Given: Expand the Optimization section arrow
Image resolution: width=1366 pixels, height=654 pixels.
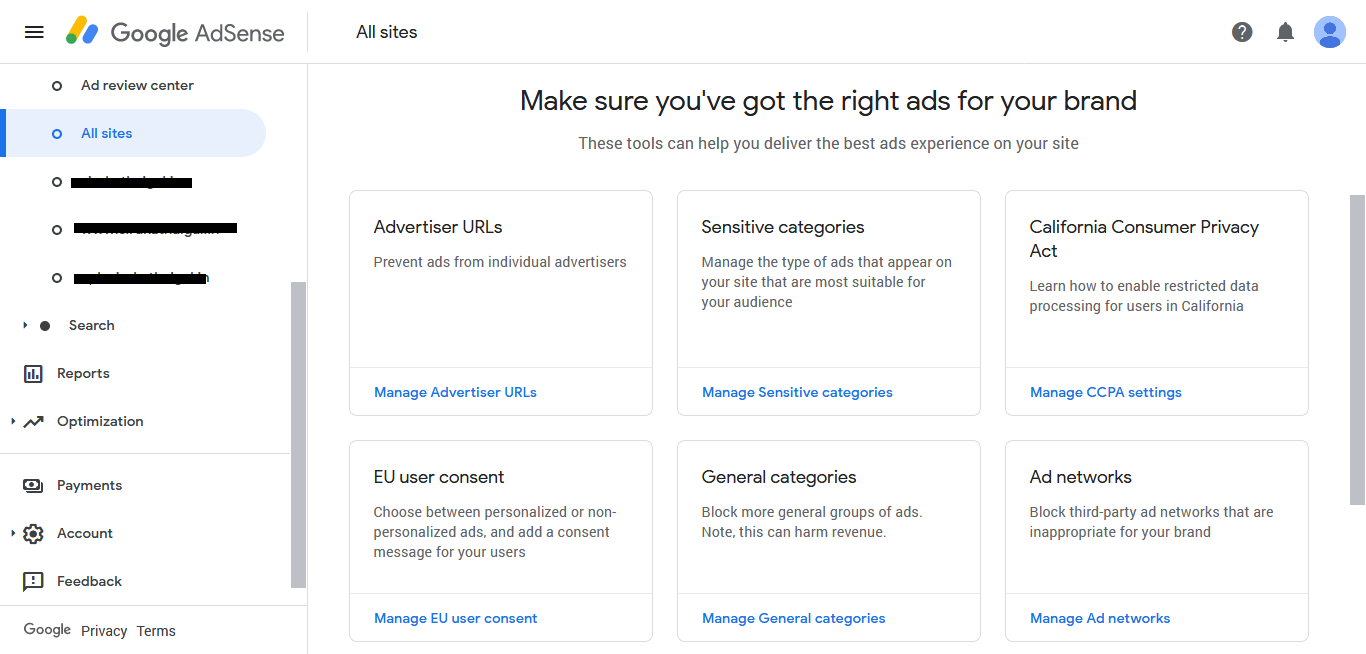Looking at the screenshot, I should click(x=13, y=422).
